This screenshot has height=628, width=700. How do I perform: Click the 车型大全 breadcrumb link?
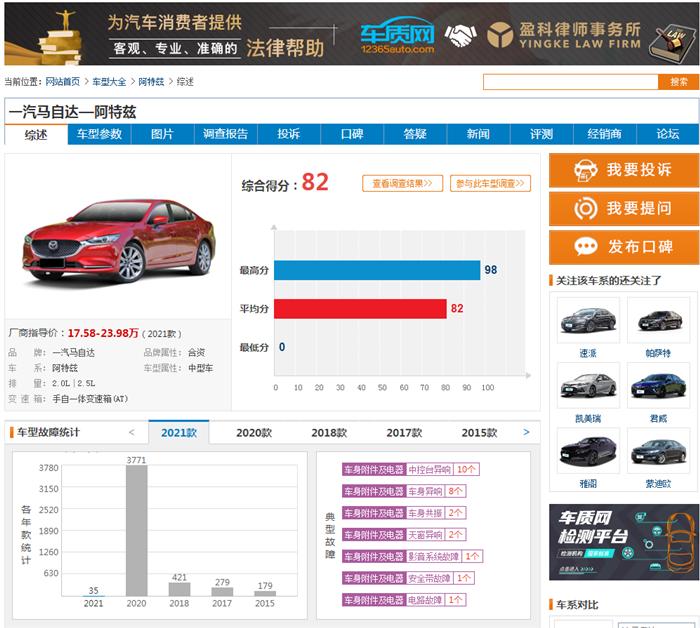coord(109,82)
